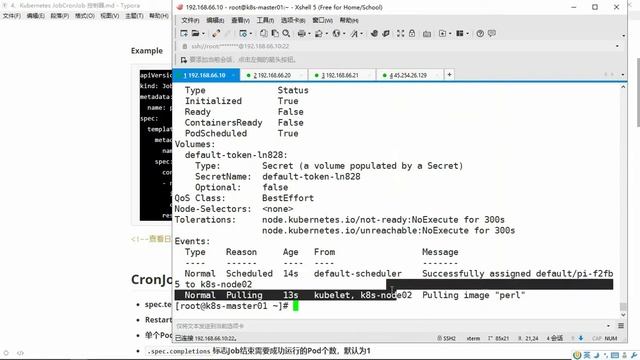
Task: Click the IME language indicator in system tray
Action: point(587,355)
